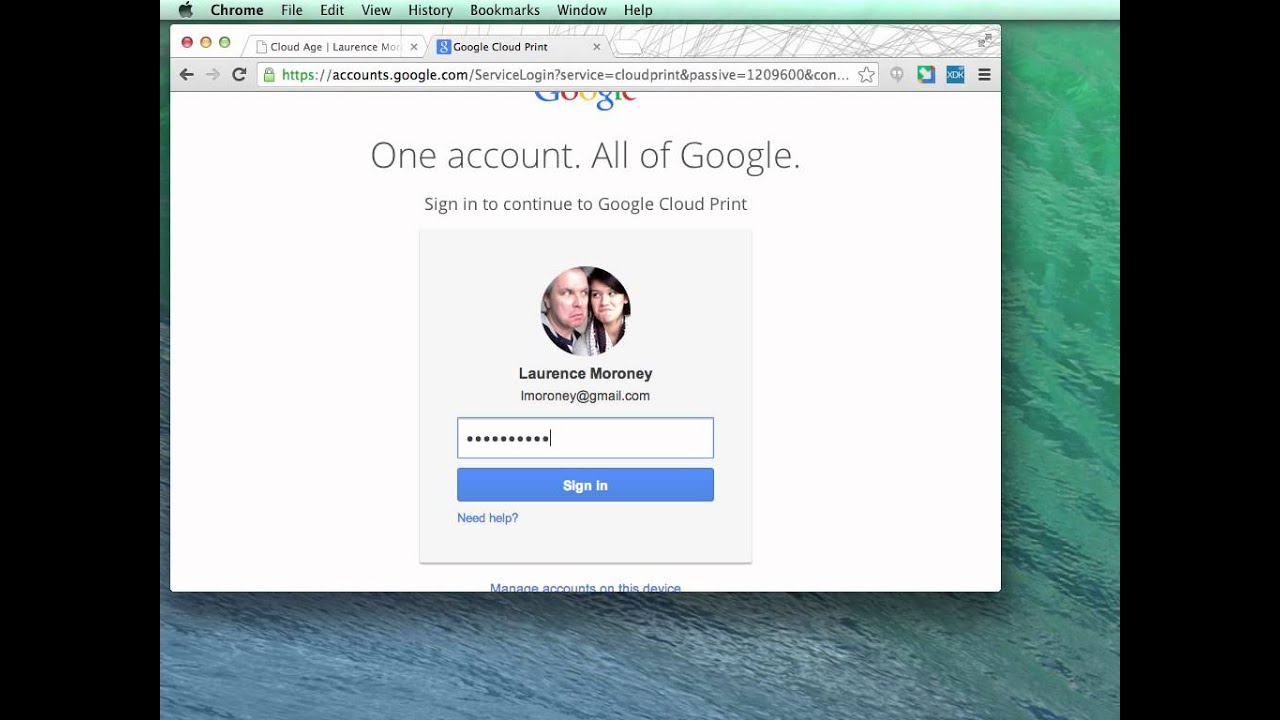Click the gray round extension icon
The width and height of the screenshot is (1280, 720).
[897, 75]
